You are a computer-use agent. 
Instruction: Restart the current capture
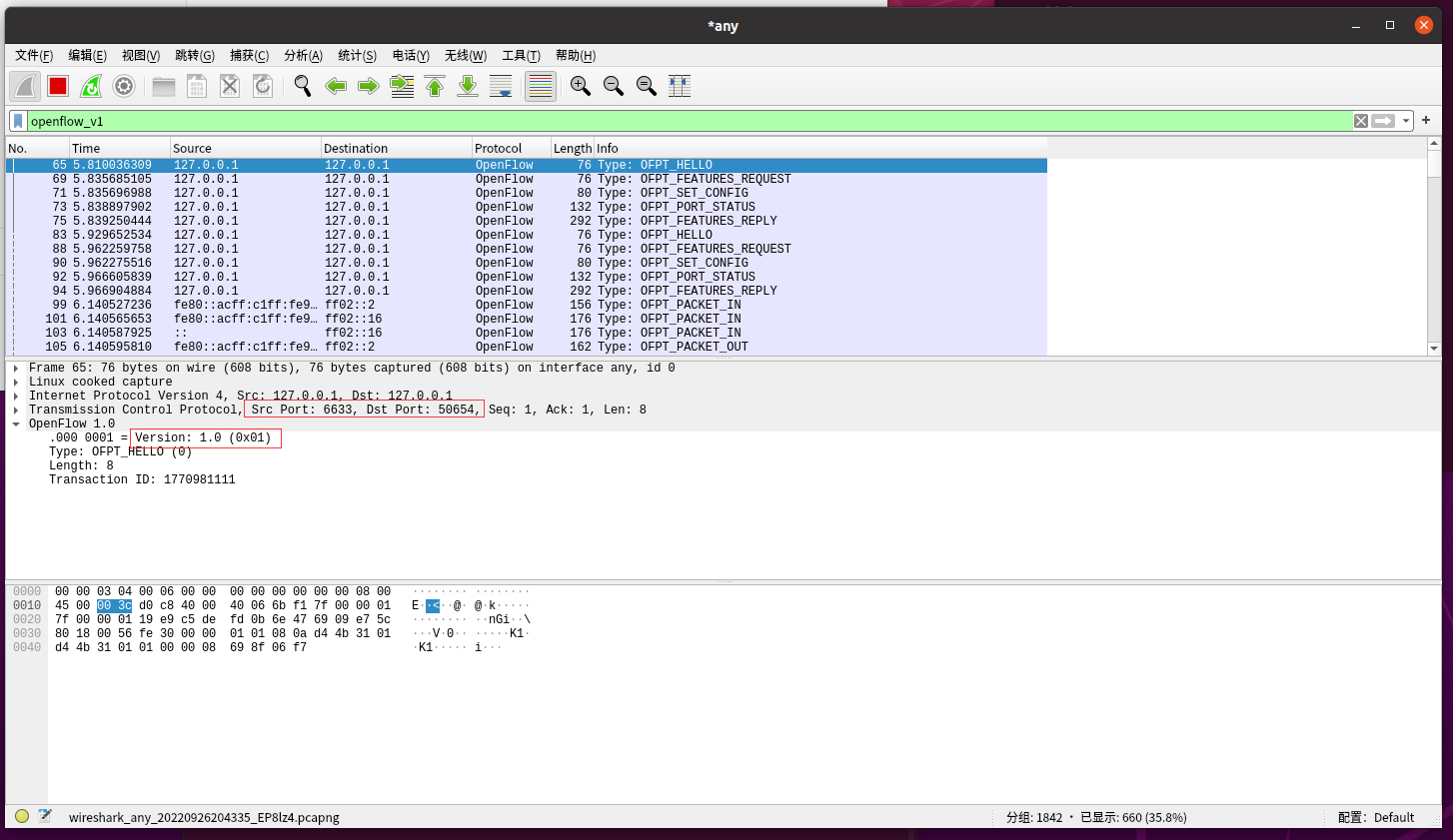91,86
